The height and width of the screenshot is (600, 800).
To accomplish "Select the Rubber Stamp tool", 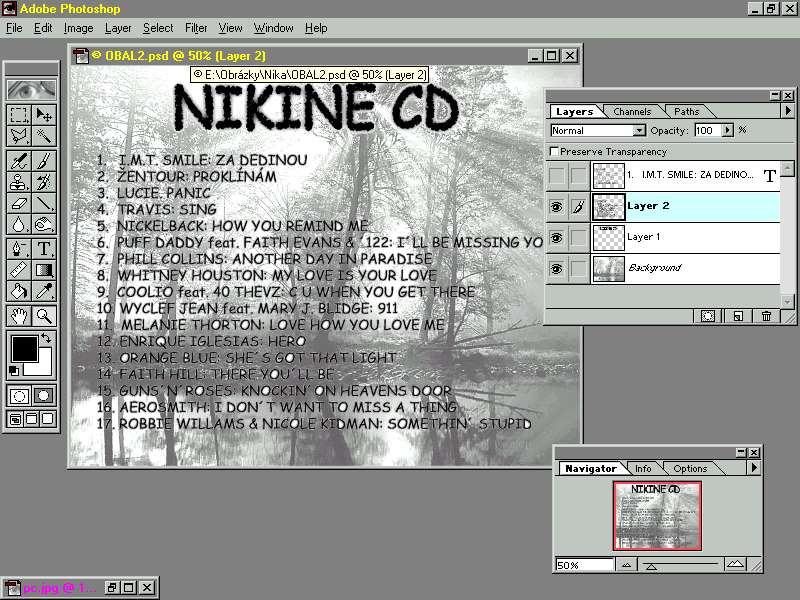I will 19,182.
